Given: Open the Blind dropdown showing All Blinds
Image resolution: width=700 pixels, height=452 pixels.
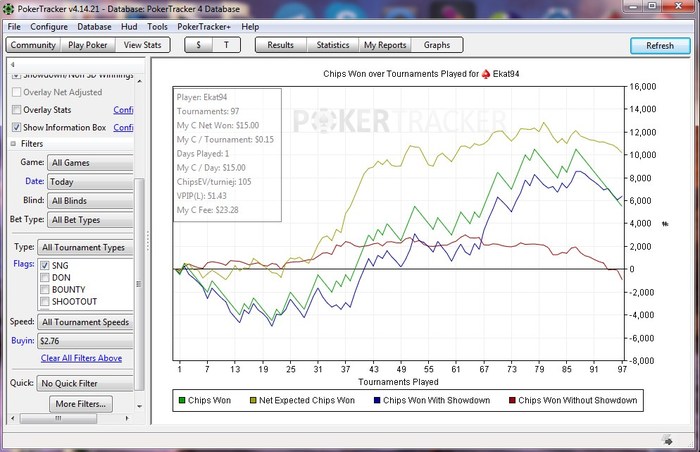Looking at the screenshot, I should pos(90,201).
